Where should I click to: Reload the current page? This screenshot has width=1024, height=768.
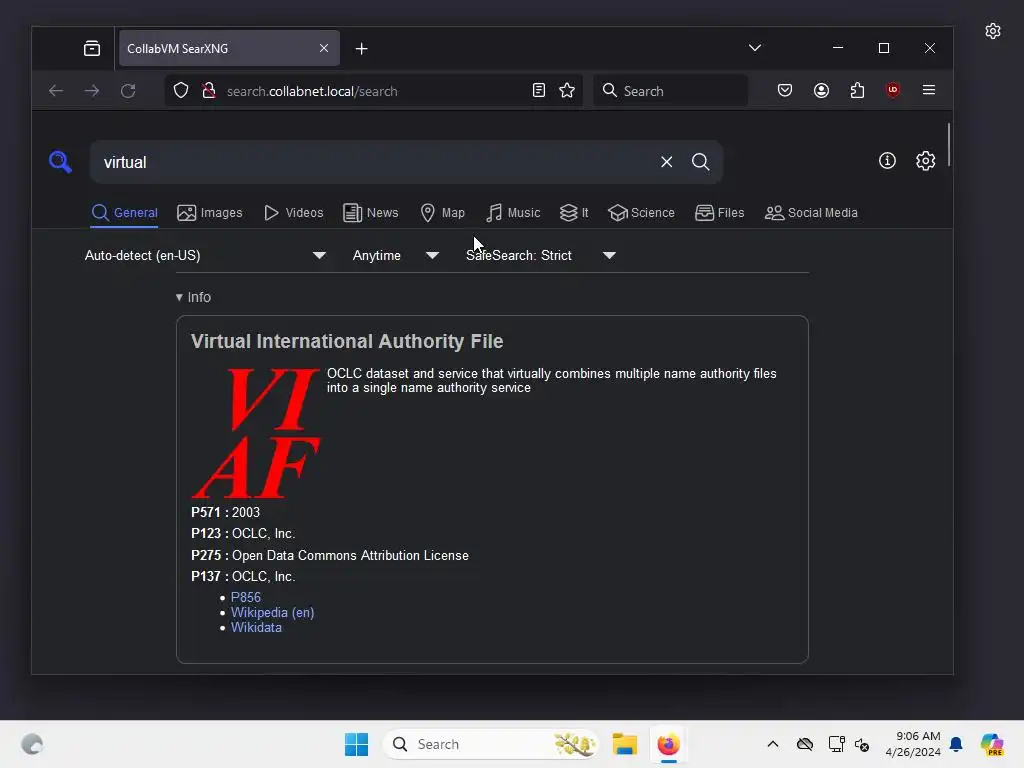point(128,91)
